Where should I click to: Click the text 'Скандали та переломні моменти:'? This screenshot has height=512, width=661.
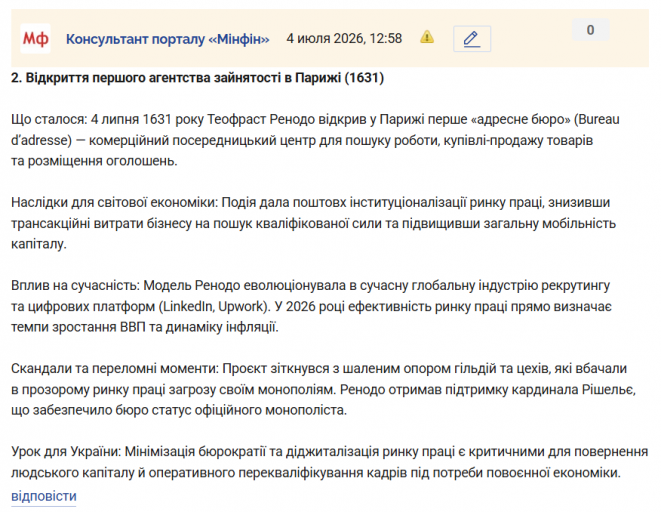click(x=115, y=369)
